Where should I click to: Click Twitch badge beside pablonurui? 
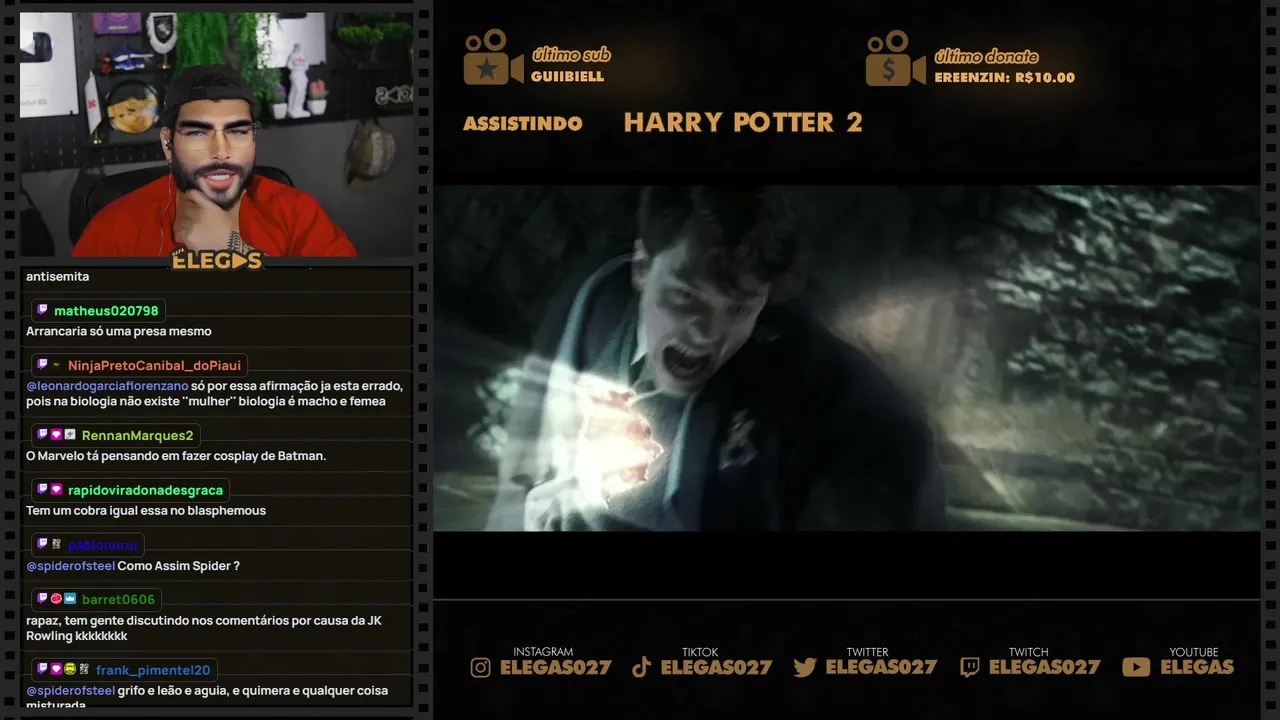[42, 545]
